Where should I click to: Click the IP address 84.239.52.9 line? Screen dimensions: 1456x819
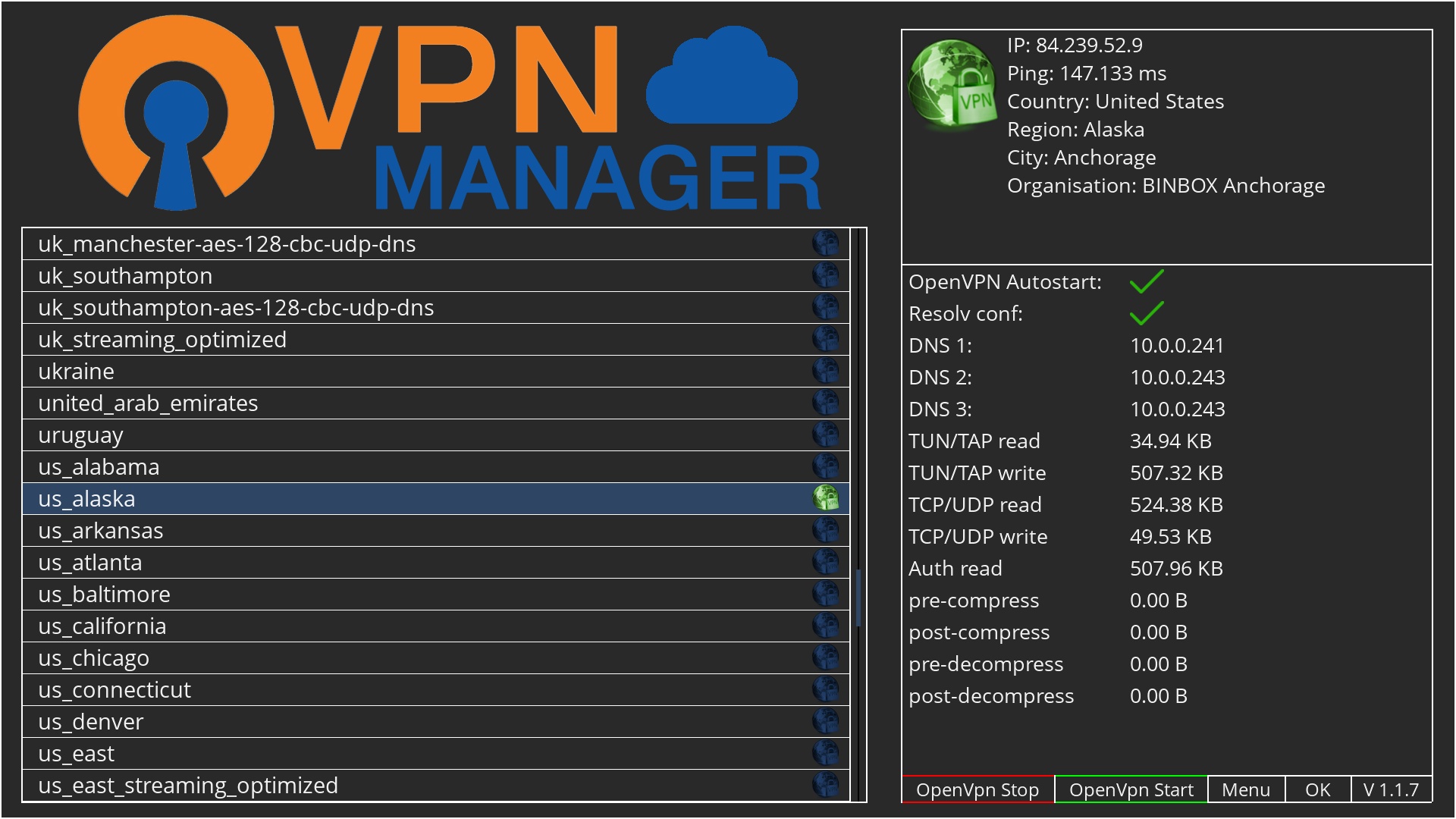(x=1075, y=45)
